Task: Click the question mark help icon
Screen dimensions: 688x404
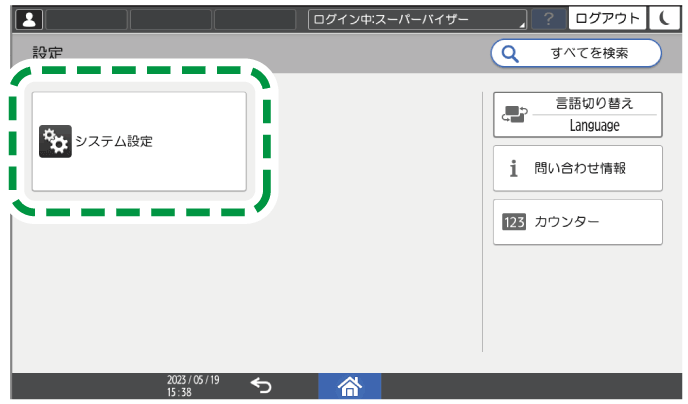Action: (548, 19)
